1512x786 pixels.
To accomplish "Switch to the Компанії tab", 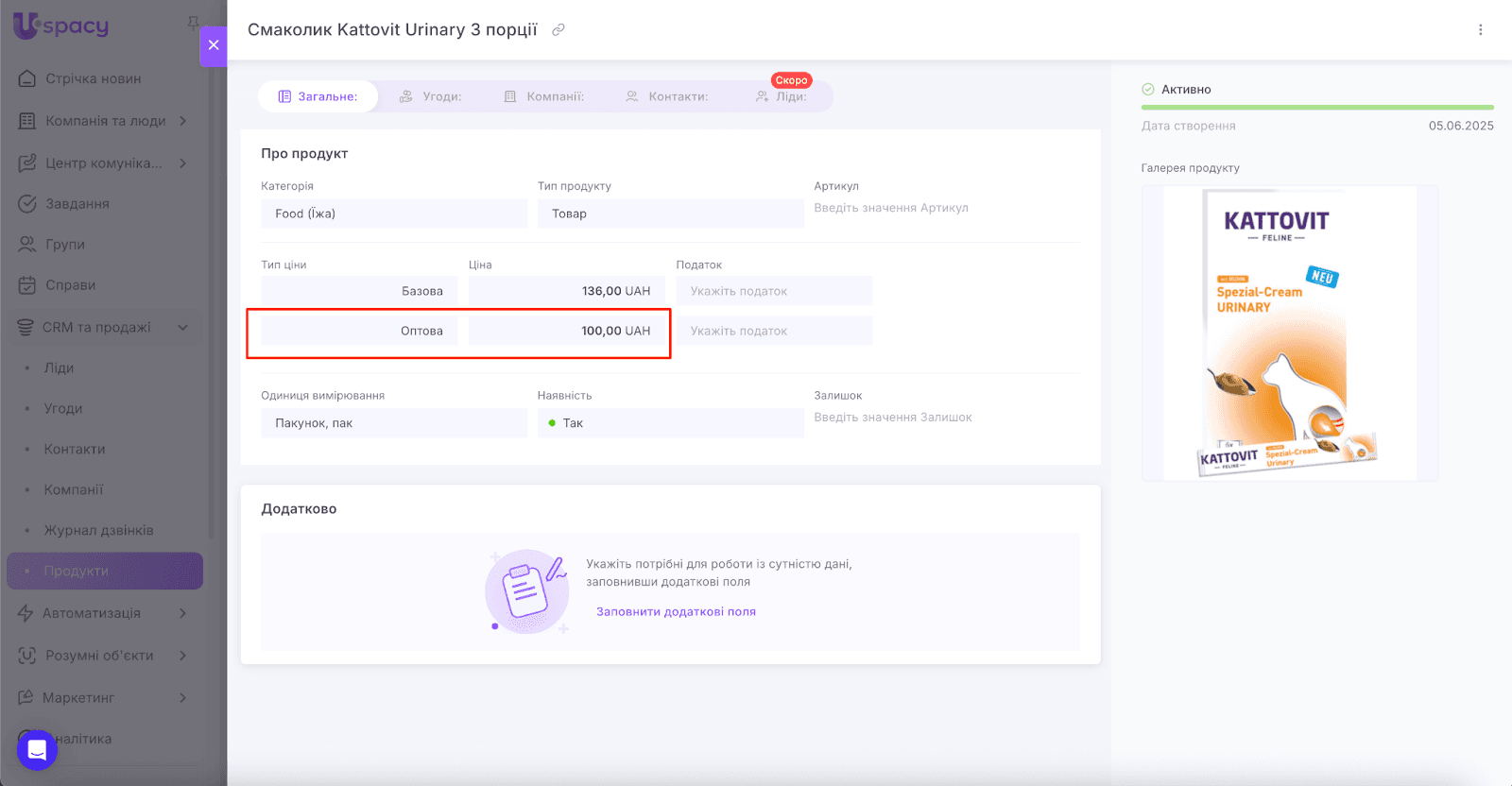I will coord(544,96).
